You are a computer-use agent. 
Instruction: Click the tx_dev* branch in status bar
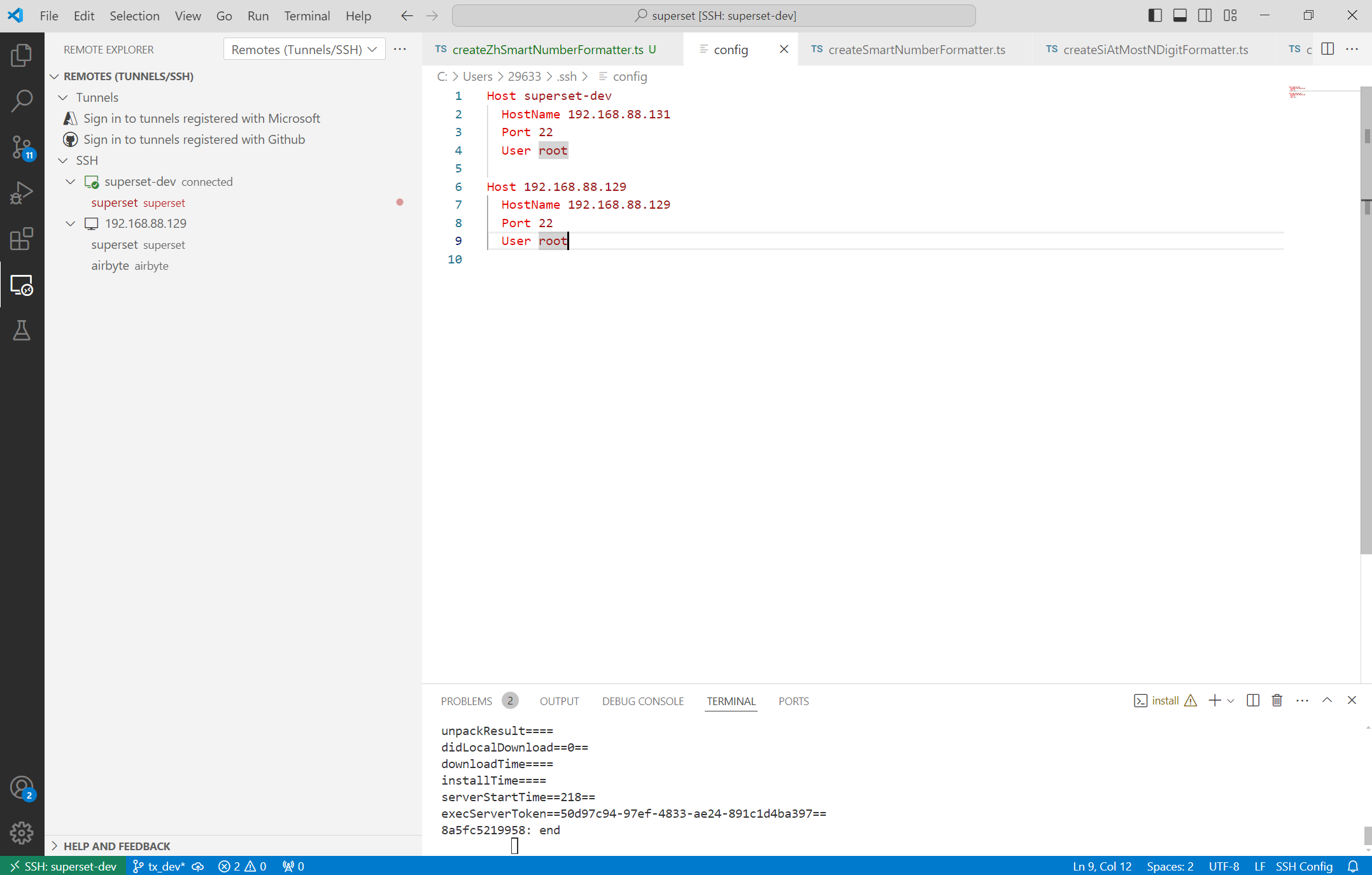[159, 866]
